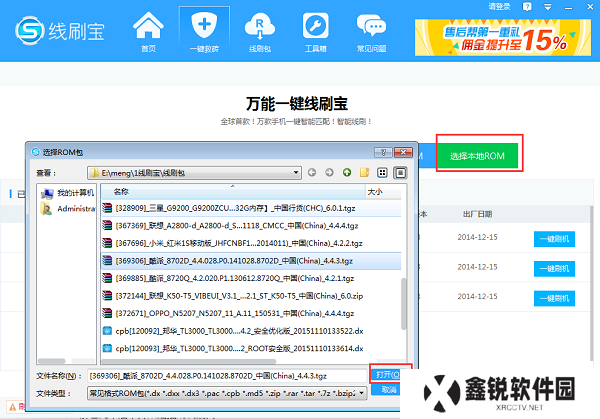Open the main menu dropdown icon in title bar
This screenshot has width=600, height=419.
[x=548, y=7]
